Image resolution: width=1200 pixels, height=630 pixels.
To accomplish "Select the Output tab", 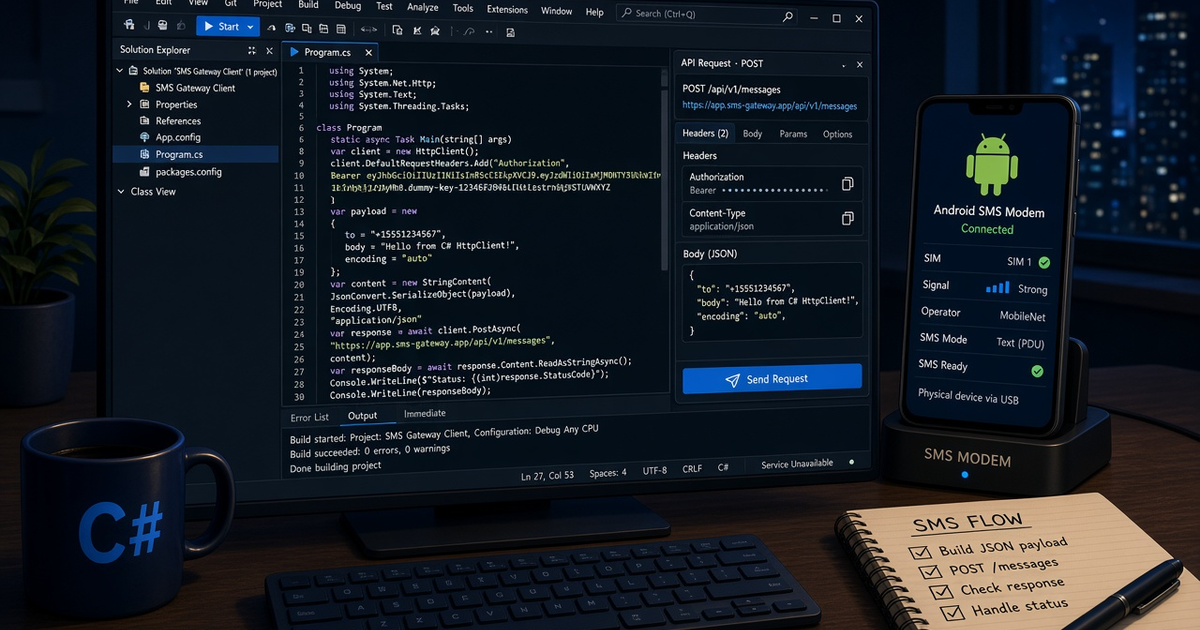I will [x=362, y=416].
